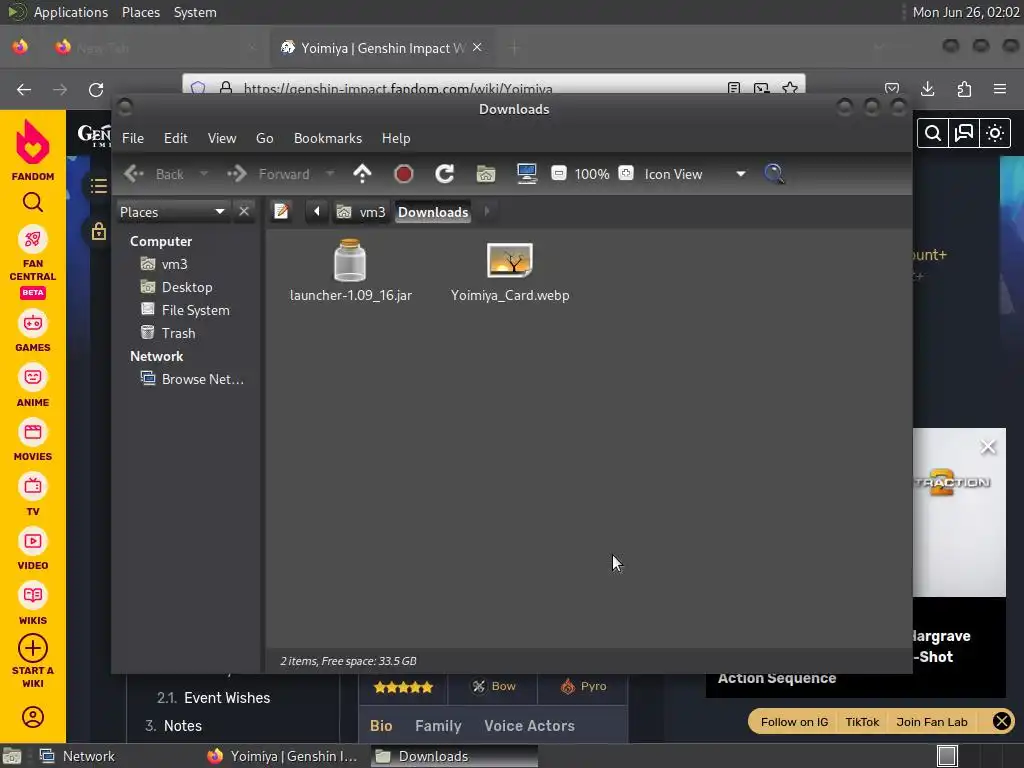Zoom in with the plus icon
Image resolution: width=1024 pixels, height=768 pixels.
(626, 174)
